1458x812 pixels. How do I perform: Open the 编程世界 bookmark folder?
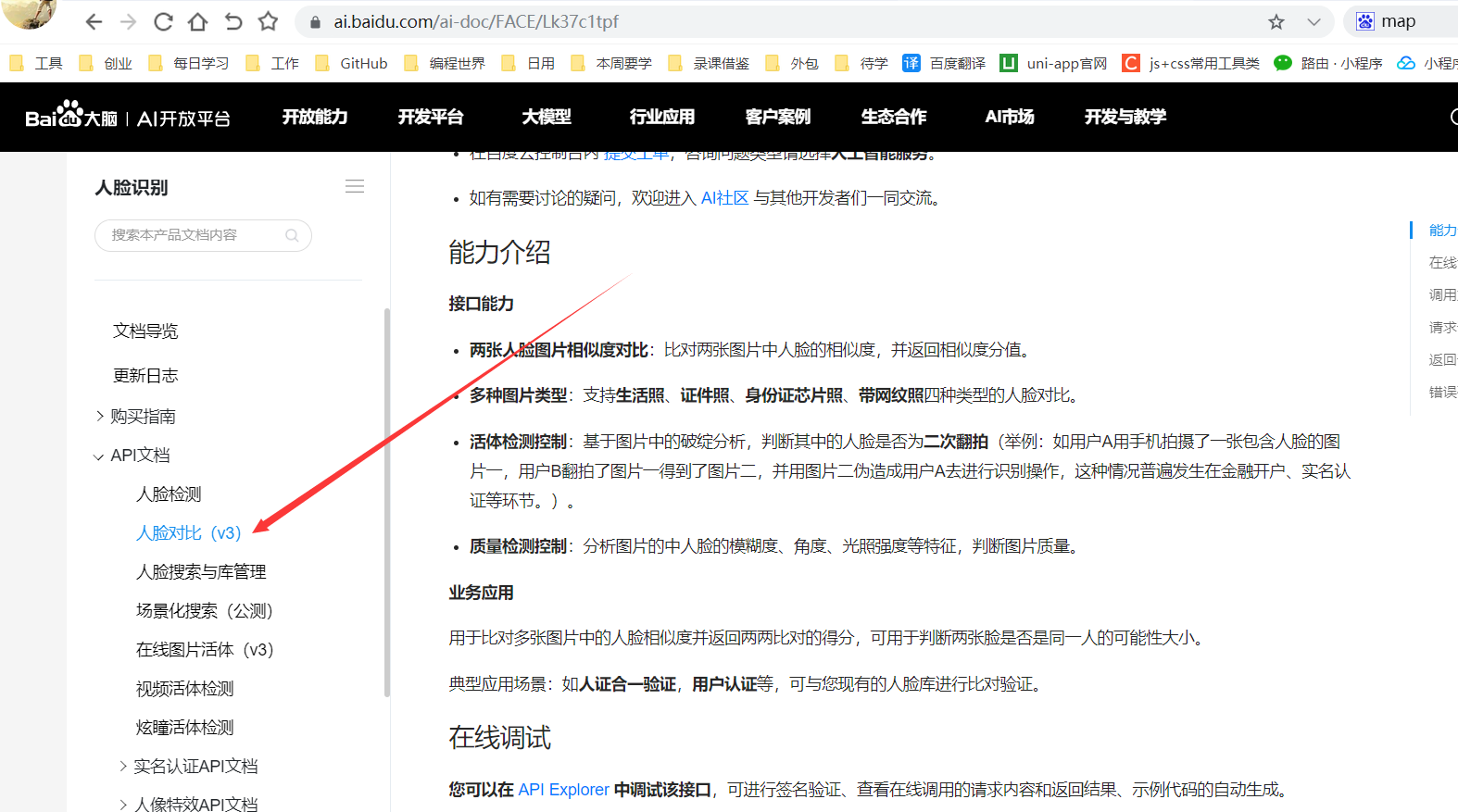pos(445,63)
